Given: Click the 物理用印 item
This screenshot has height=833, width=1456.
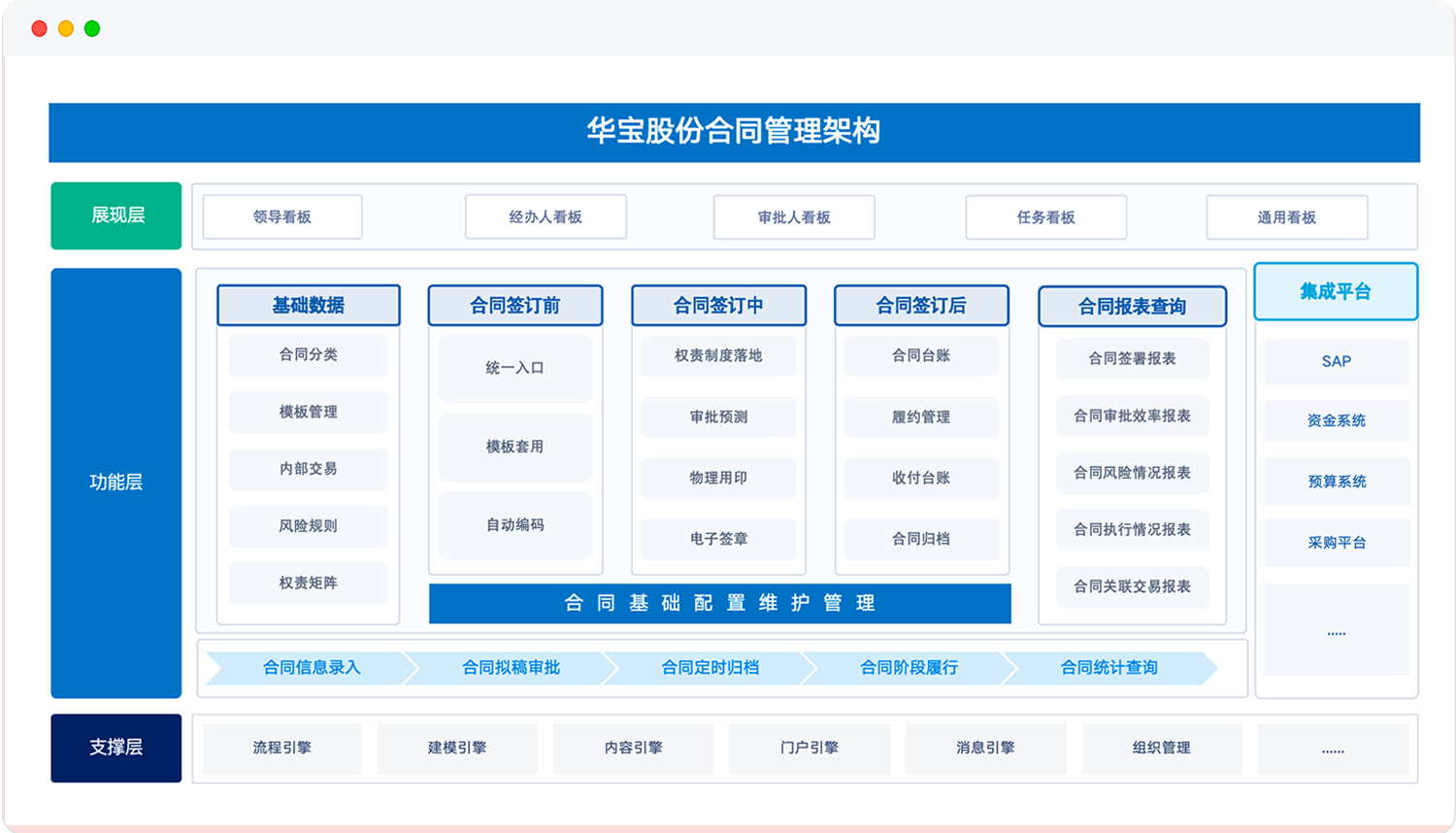Looking at the screenshot, I should pyautogui.click(x=718, y=478).
